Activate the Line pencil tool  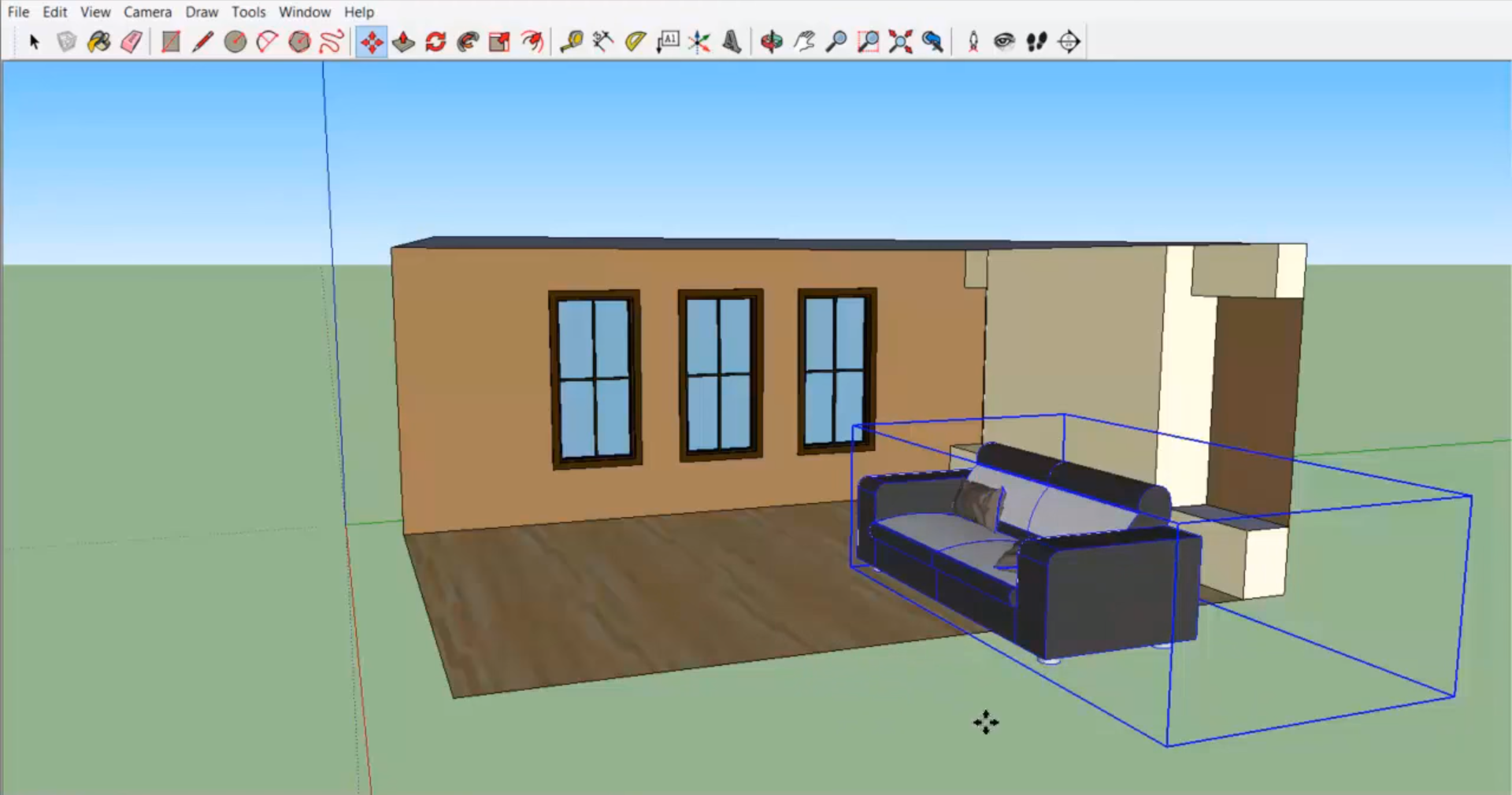[202, 42]
